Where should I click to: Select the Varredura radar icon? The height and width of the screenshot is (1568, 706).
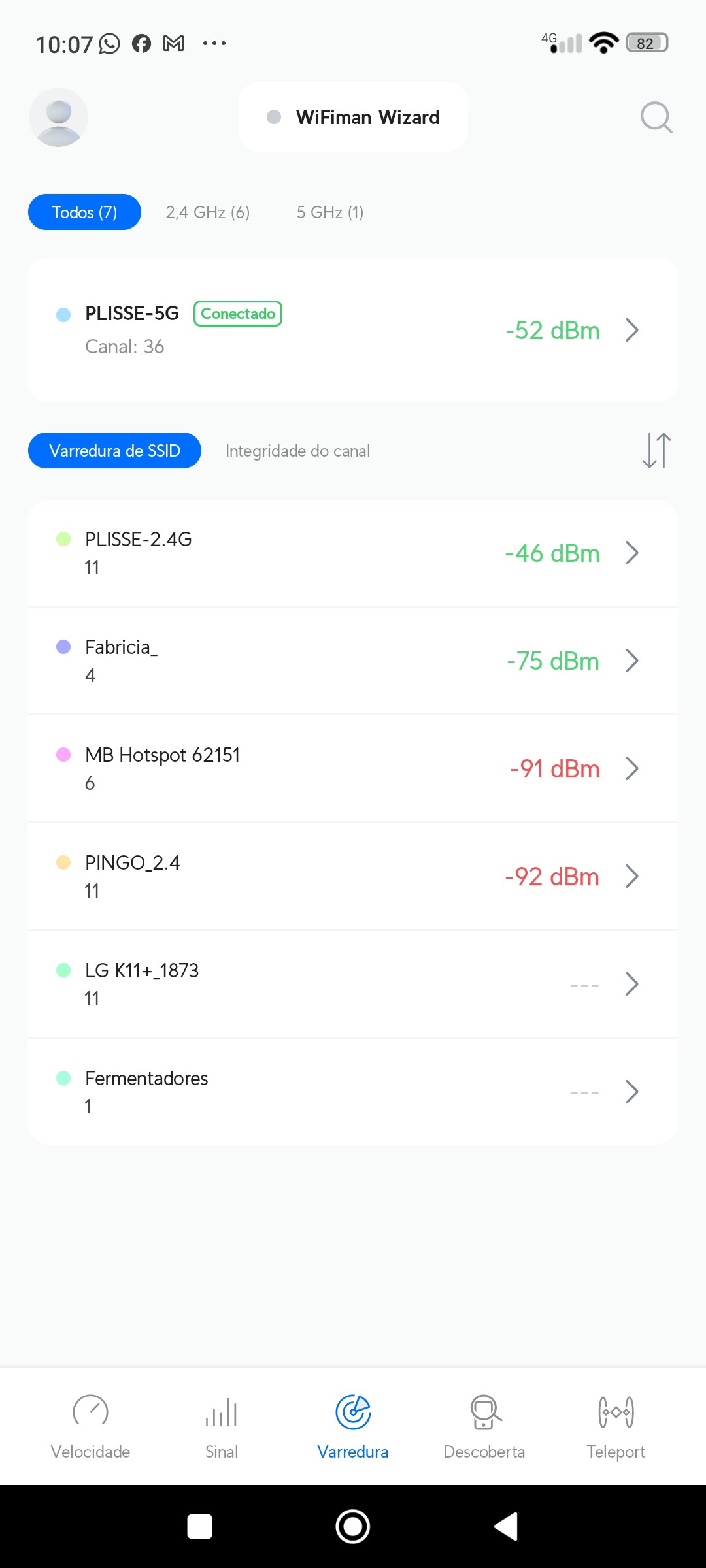353,1413
